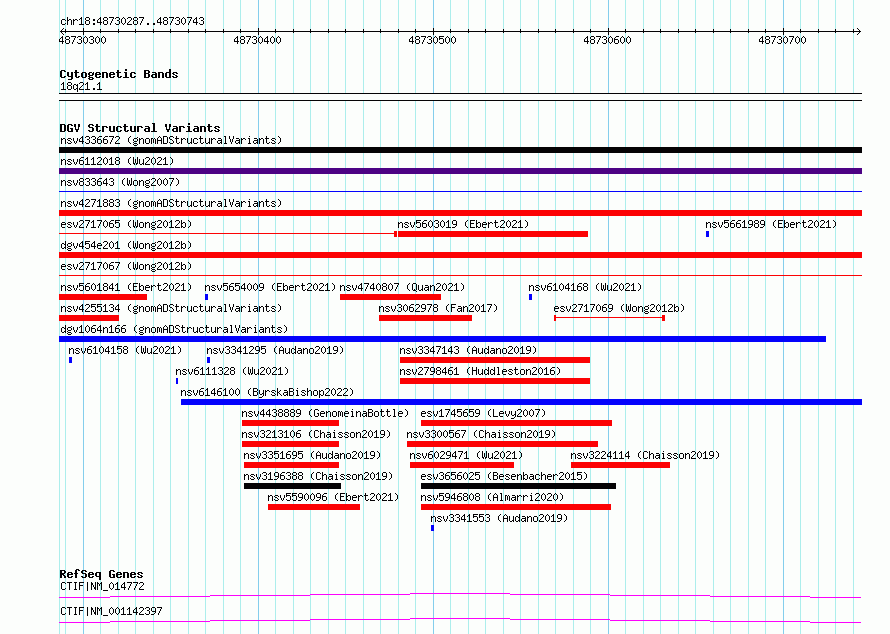Click the blue nsv5654009 marker
This screenshot has width=890, height=634.
click(207, 297)
